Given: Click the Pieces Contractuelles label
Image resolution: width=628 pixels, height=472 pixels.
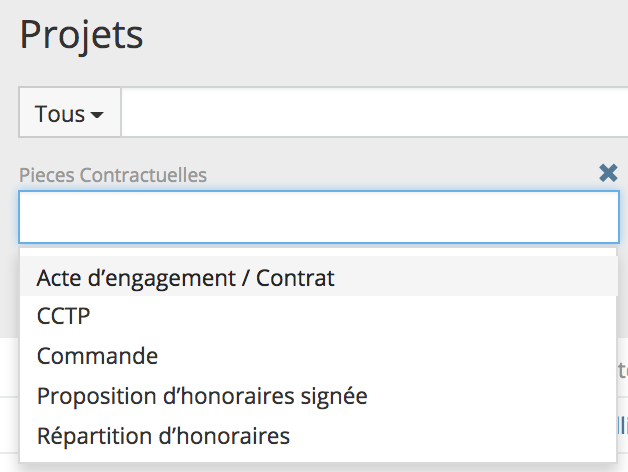Looking at the screenshot, I should (x=113, y=175).
